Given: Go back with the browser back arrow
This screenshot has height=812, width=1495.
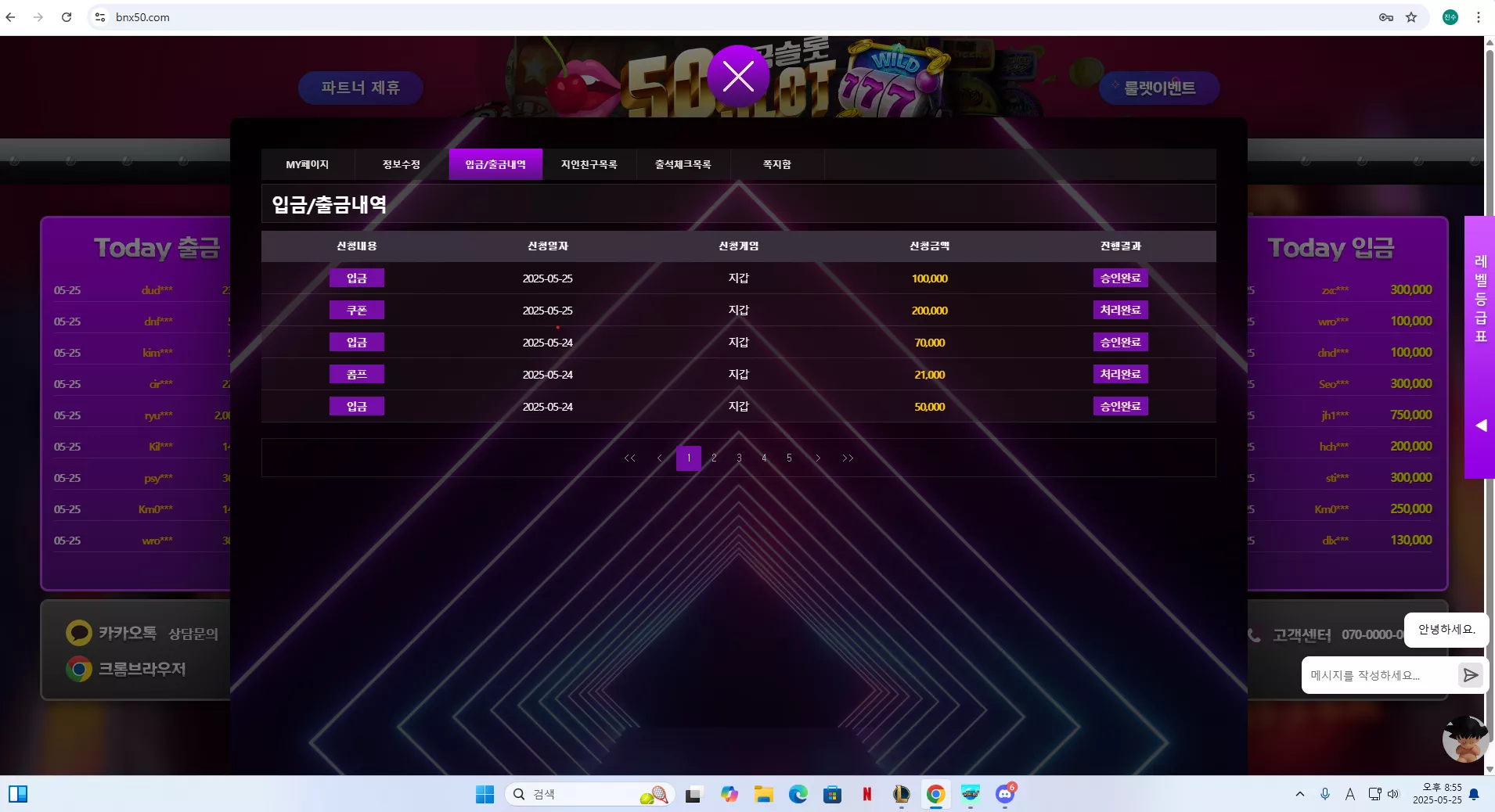Looking at the screenshot, I should click(x=11, y=17).
